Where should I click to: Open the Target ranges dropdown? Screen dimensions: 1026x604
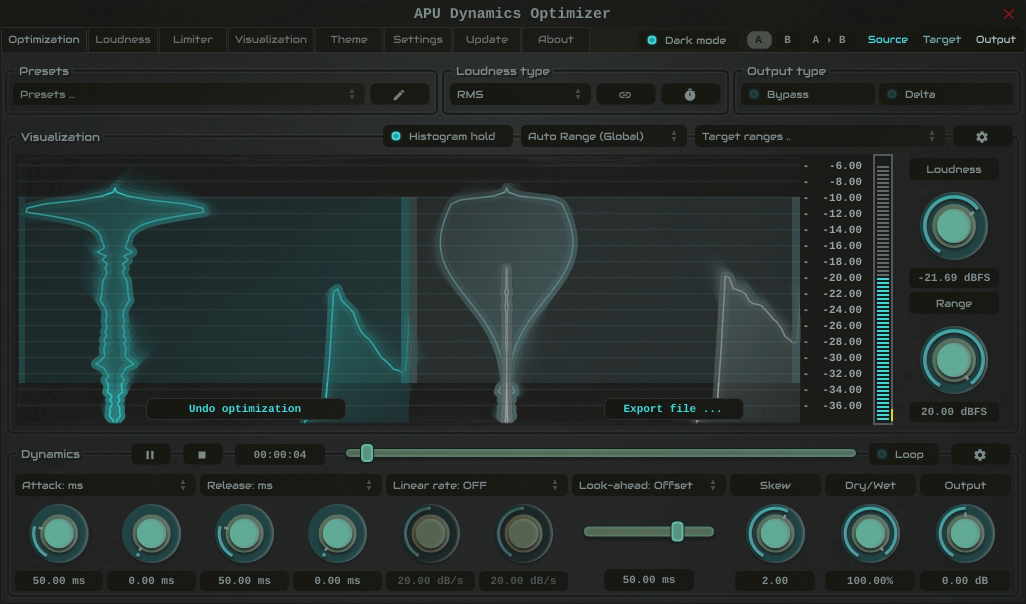[x=819, y=137]
